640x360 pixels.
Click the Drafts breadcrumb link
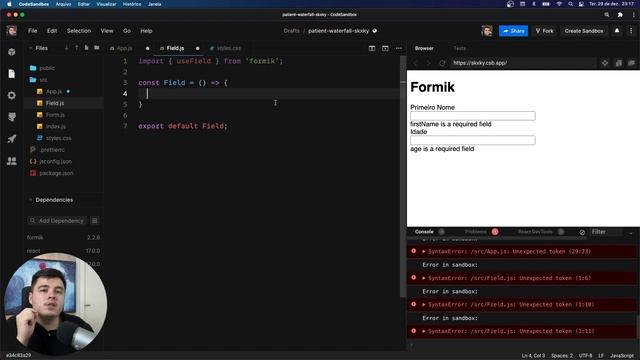[x=291, y=31]
